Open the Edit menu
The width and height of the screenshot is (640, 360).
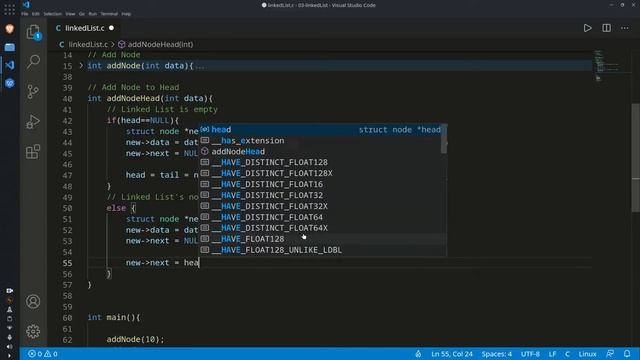coord(36,14)
